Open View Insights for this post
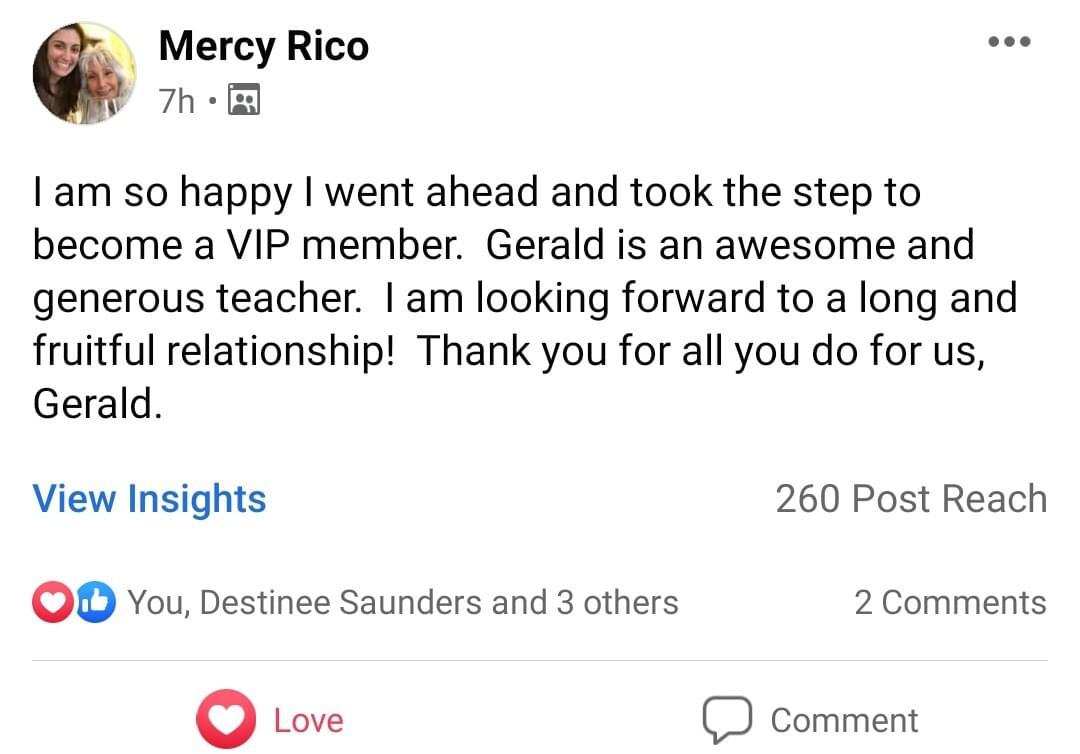 pyautogui.click(x=150, y=498)
